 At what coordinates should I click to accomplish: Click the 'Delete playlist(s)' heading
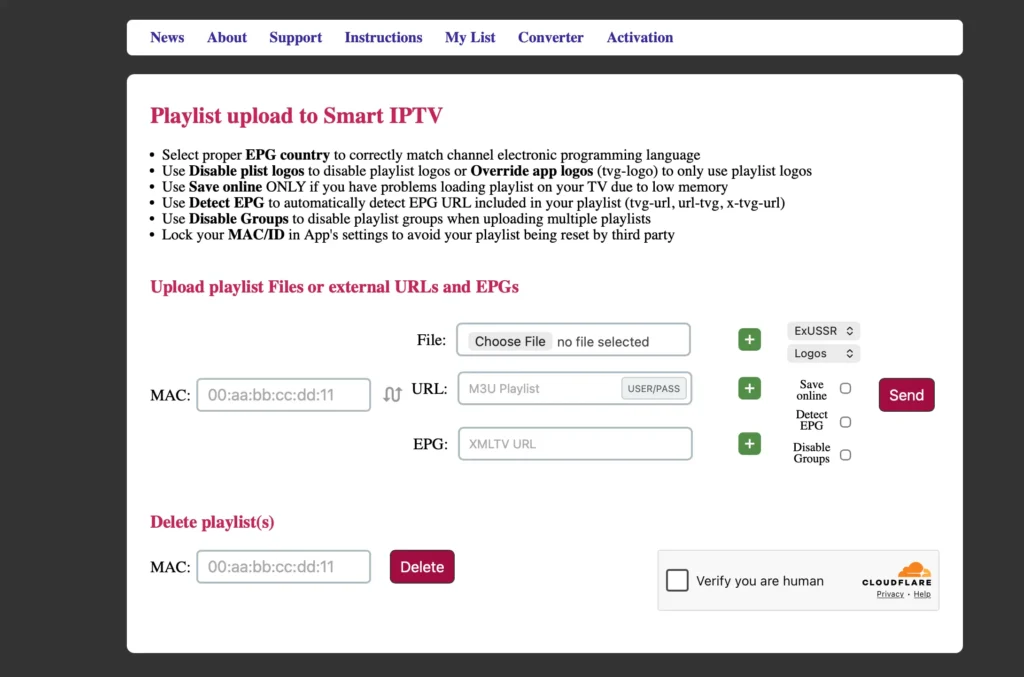click(x=212, y=522)
